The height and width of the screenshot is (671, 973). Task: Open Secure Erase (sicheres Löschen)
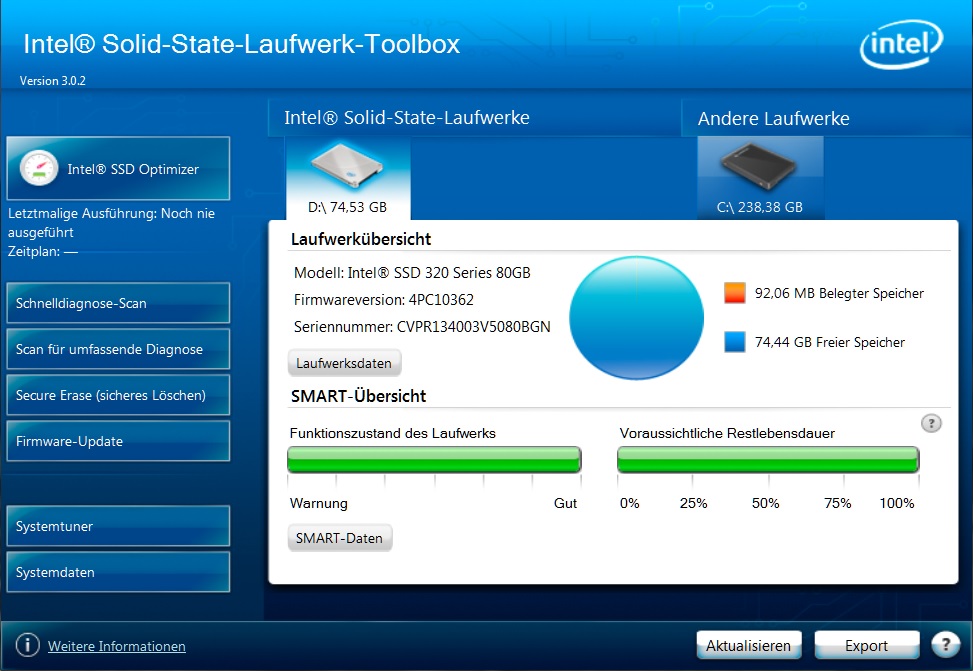(119, 395)
